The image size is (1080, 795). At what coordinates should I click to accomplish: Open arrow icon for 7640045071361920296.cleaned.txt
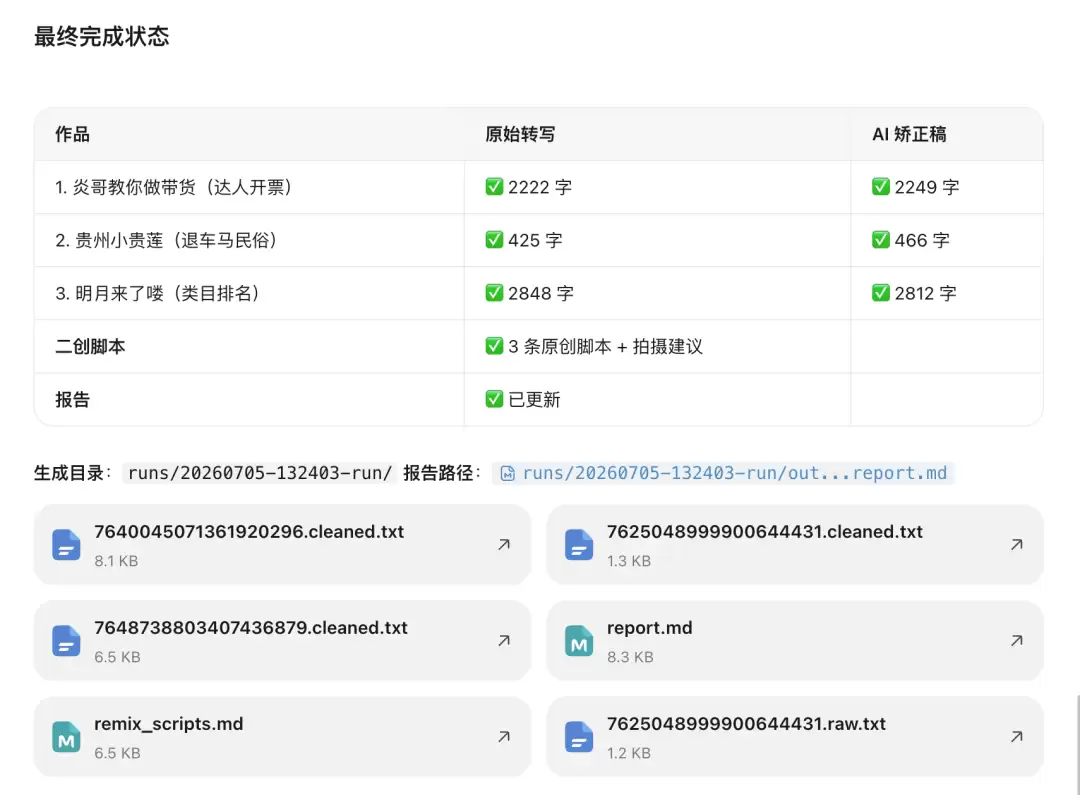(504, 545)
